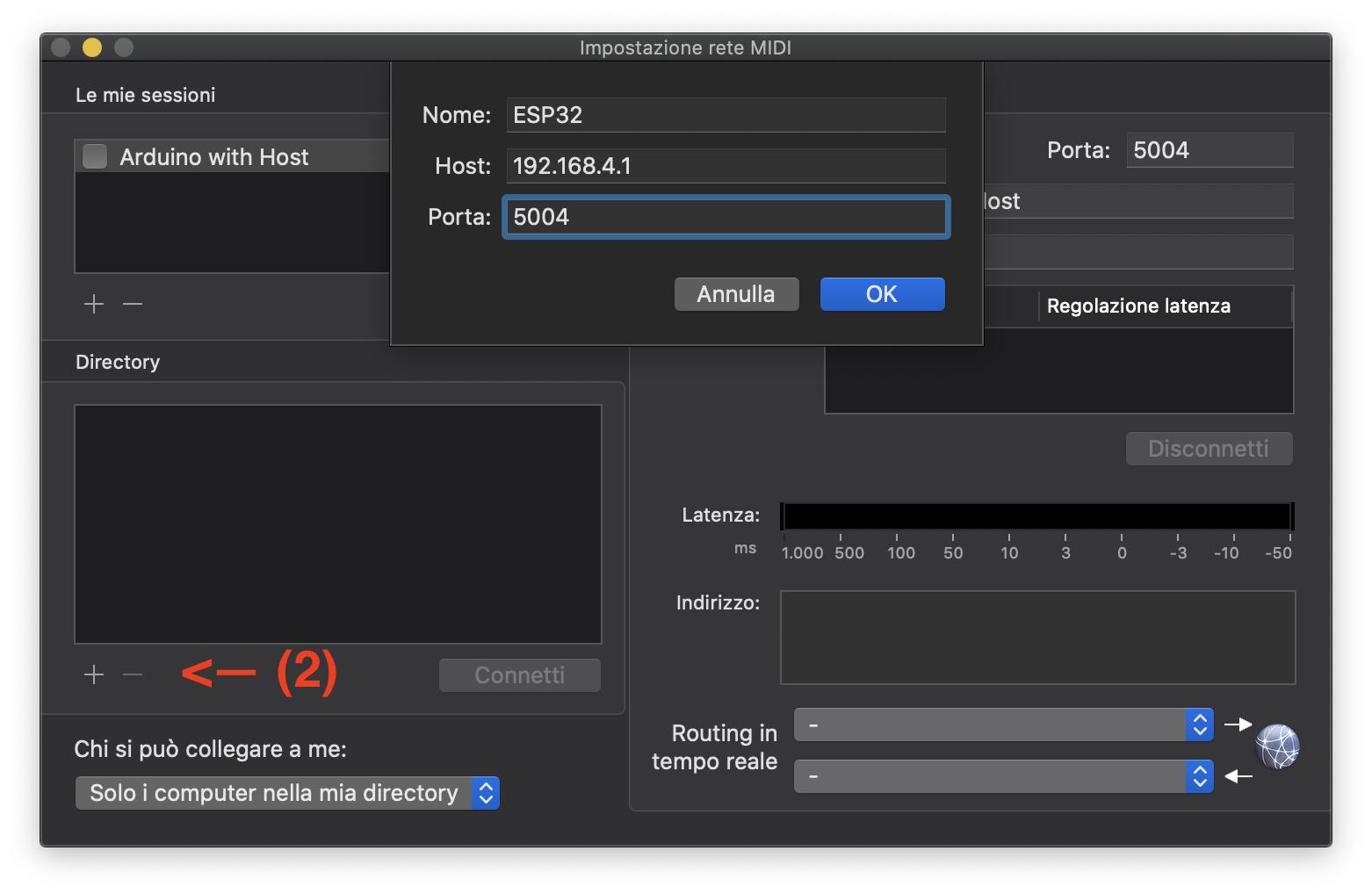Image resolution: width=1372 pixels, height=894 pixels.
Task: Click the outgoing routing arrow icon
Action: [x=1239, y=724]
